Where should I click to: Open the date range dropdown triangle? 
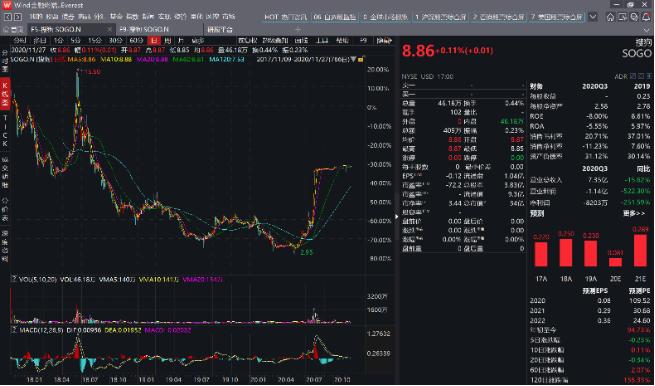[354, 60]
